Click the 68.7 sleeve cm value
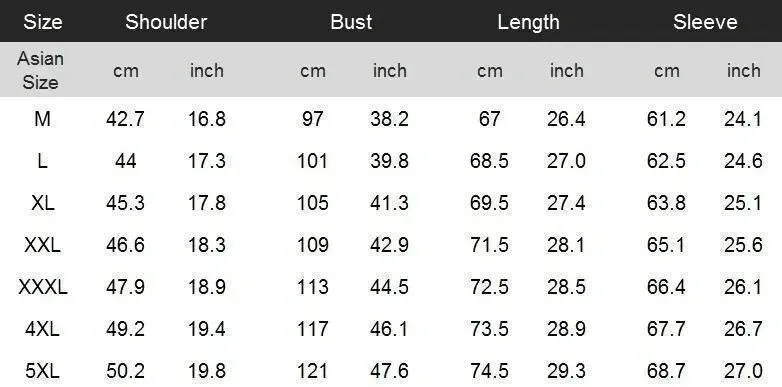This screenshot has width=782, height=387. click(666, 371)
